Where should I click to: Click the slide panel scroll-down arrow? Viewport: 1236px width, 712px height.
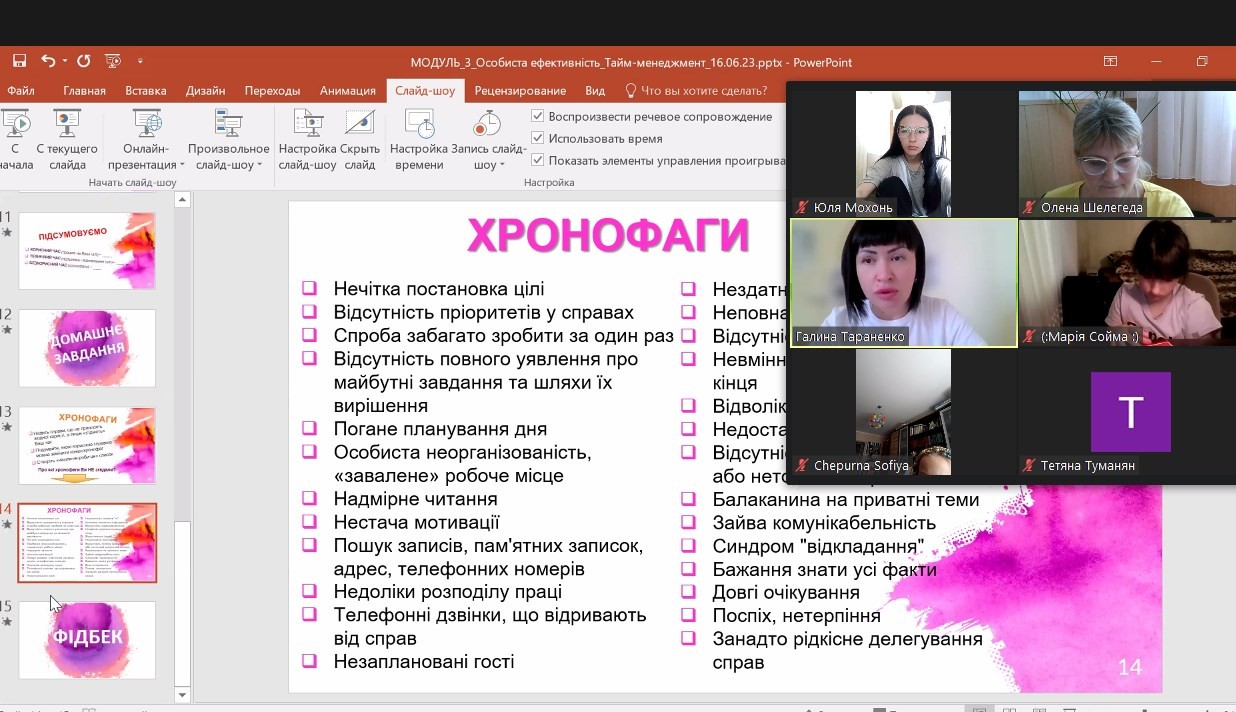coord(182,694)
